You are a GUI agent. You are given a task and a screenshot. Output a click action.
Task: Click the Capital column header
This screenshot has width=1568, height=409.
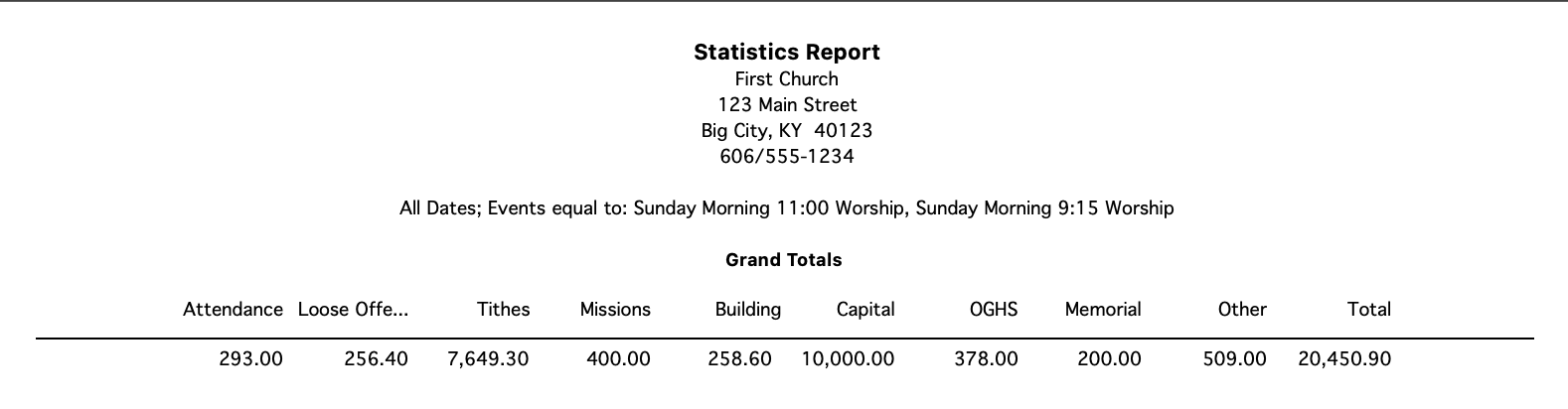click(x=864, y=310)
